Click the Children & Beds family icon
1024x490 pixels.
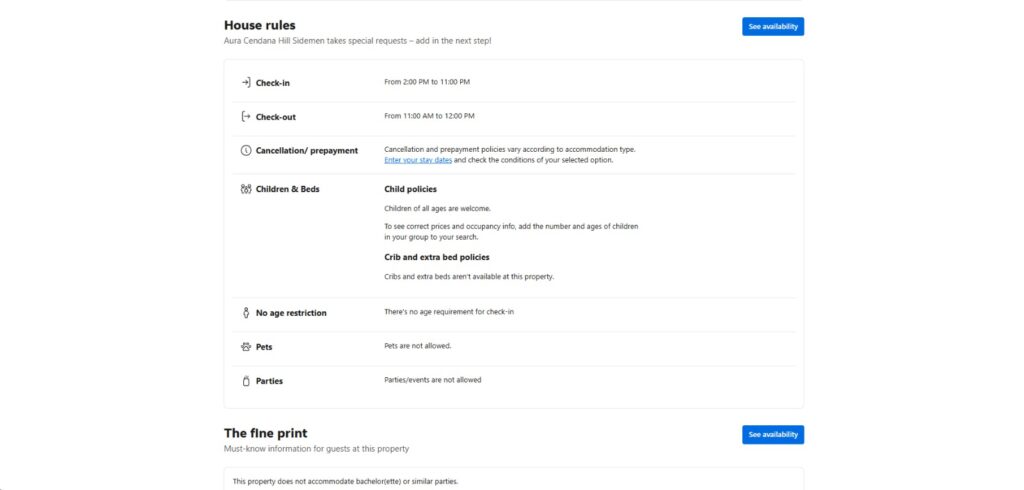[246, 188]
